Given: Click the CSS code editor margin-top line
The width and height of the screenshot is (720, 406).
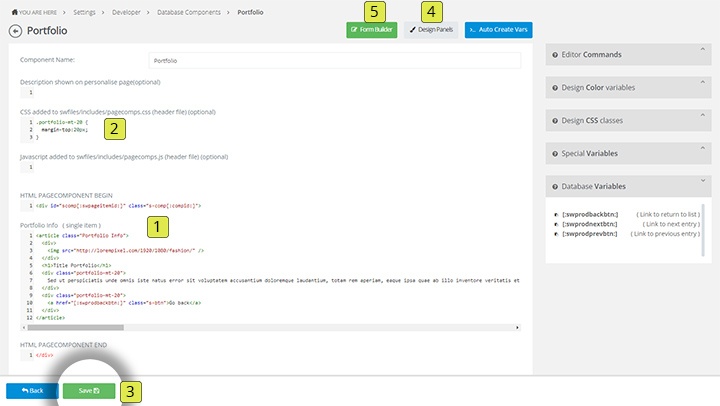Looking at the screenshot, I should tap(64, 130).
